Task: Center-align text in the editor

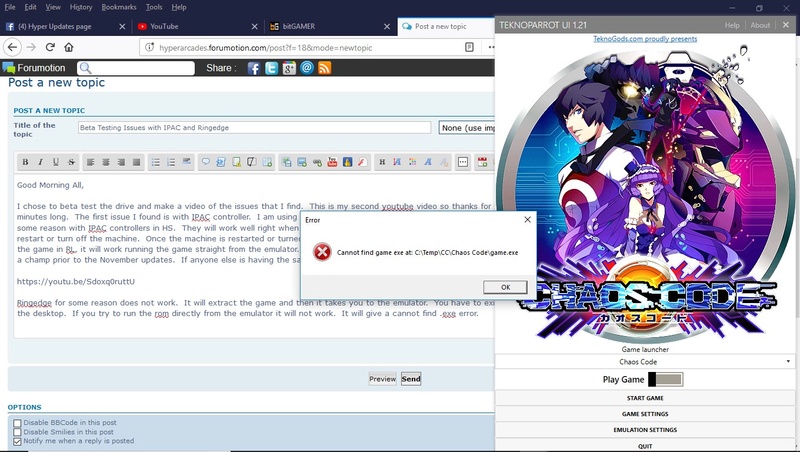Action: tap(106, 162)
